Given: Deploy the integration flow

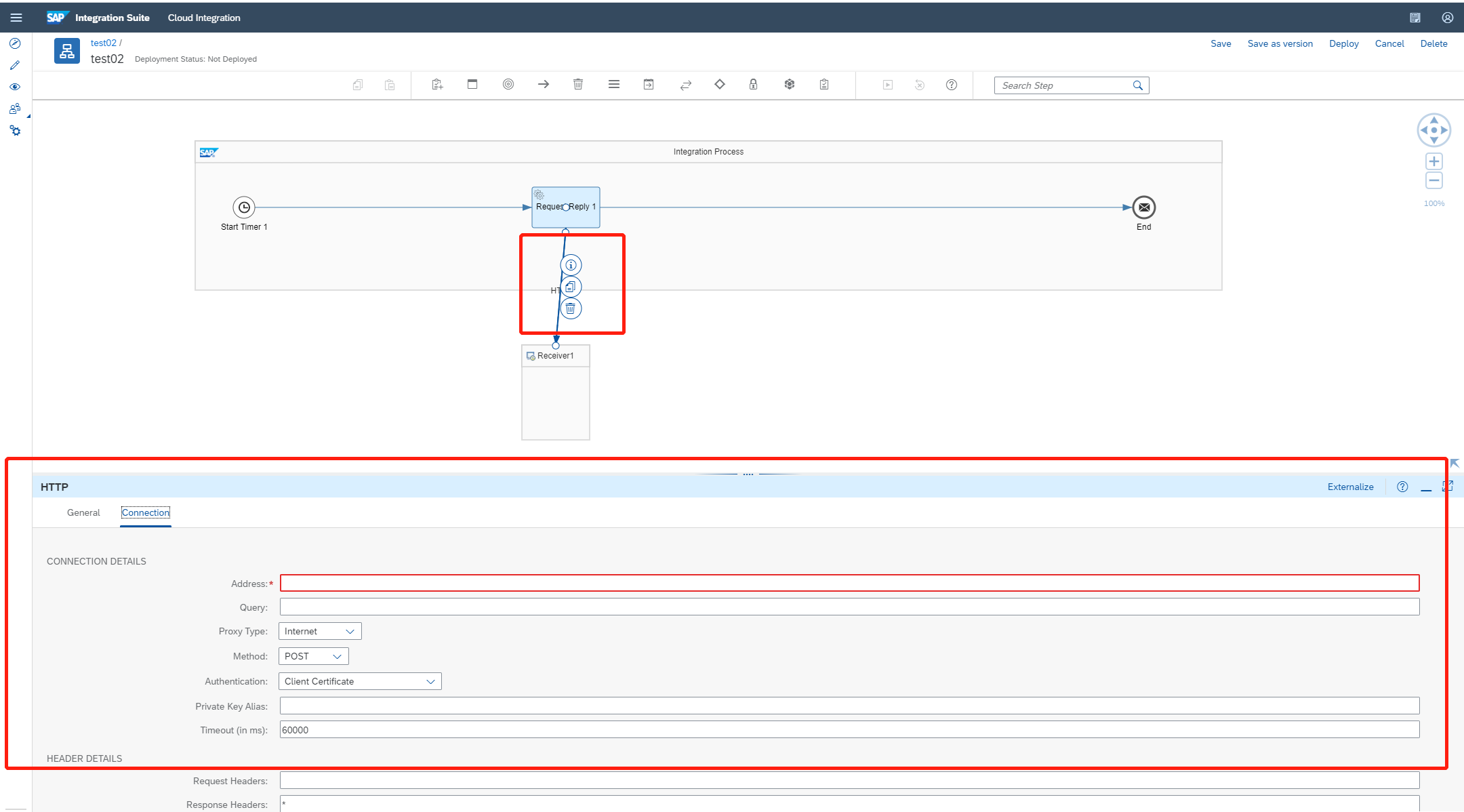Looking at the screenshot, I should (x=1344, y=43).
